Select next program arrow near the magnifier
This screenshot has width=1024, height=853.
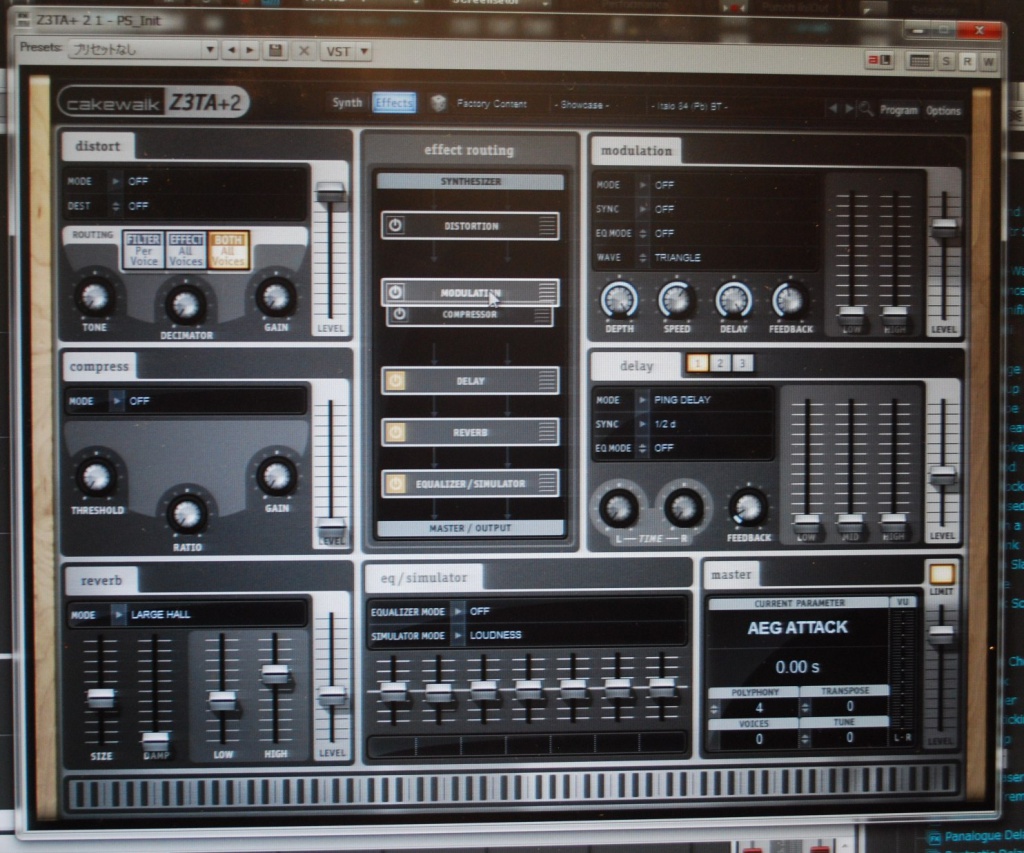point(848,108)
